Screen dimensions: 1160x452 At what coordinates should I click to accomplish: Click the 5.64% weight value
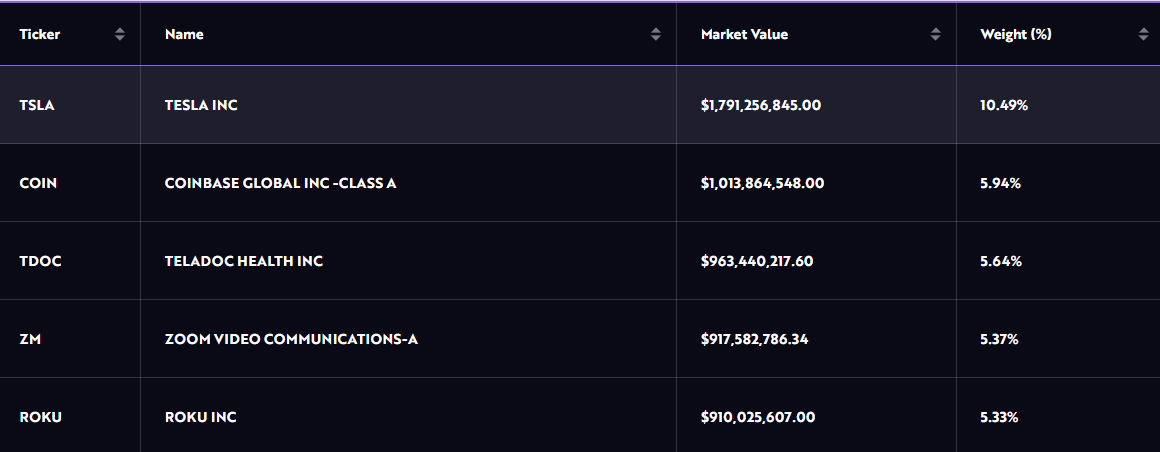click(1001, 261)
